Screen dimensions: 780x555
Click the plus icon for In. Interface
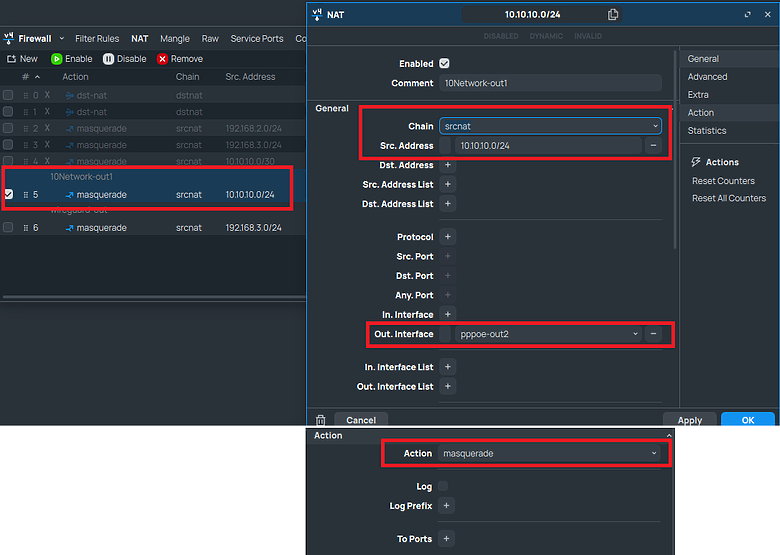pos(448,314)
